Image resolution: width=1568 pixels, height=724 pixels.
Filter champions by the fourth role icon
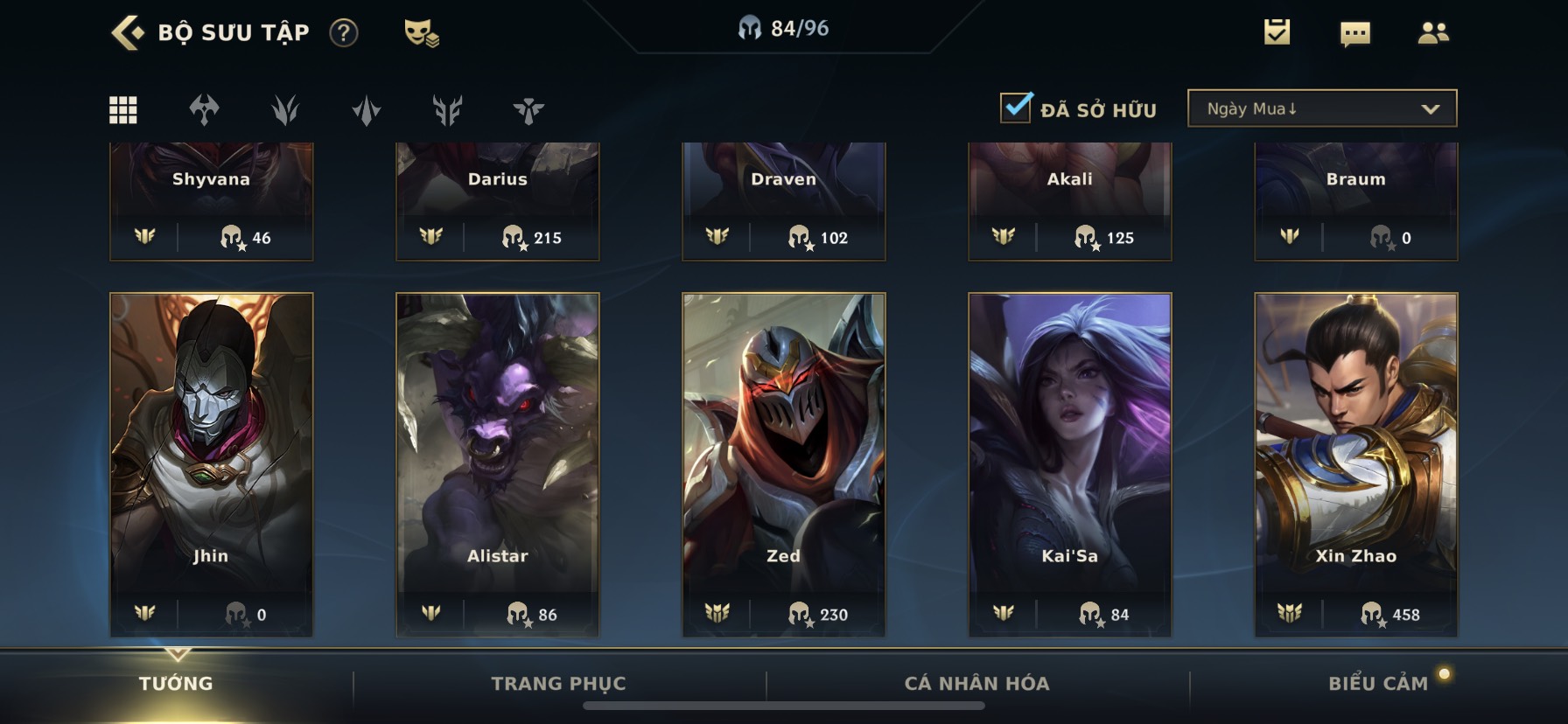366,110
